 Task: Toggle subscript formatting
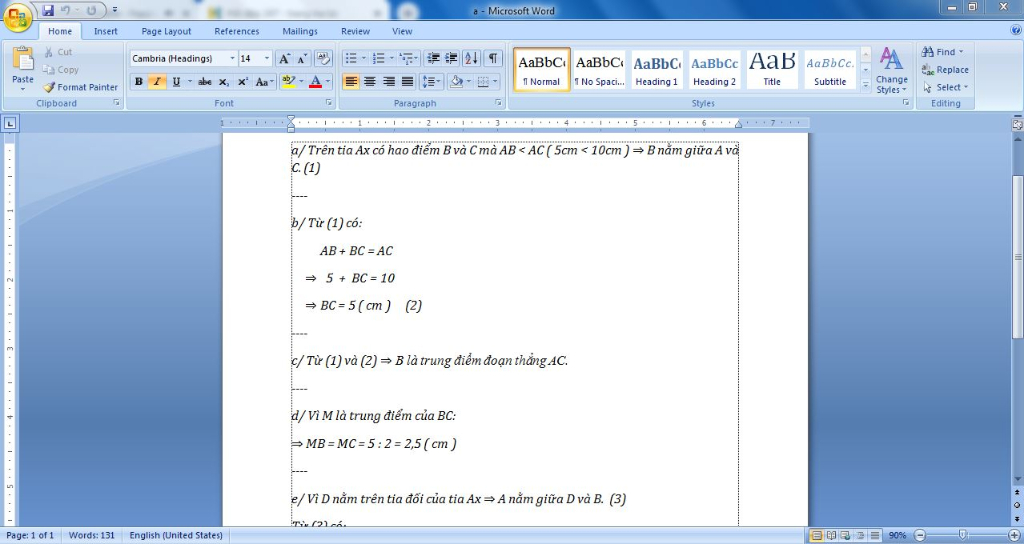pos(223,82)
